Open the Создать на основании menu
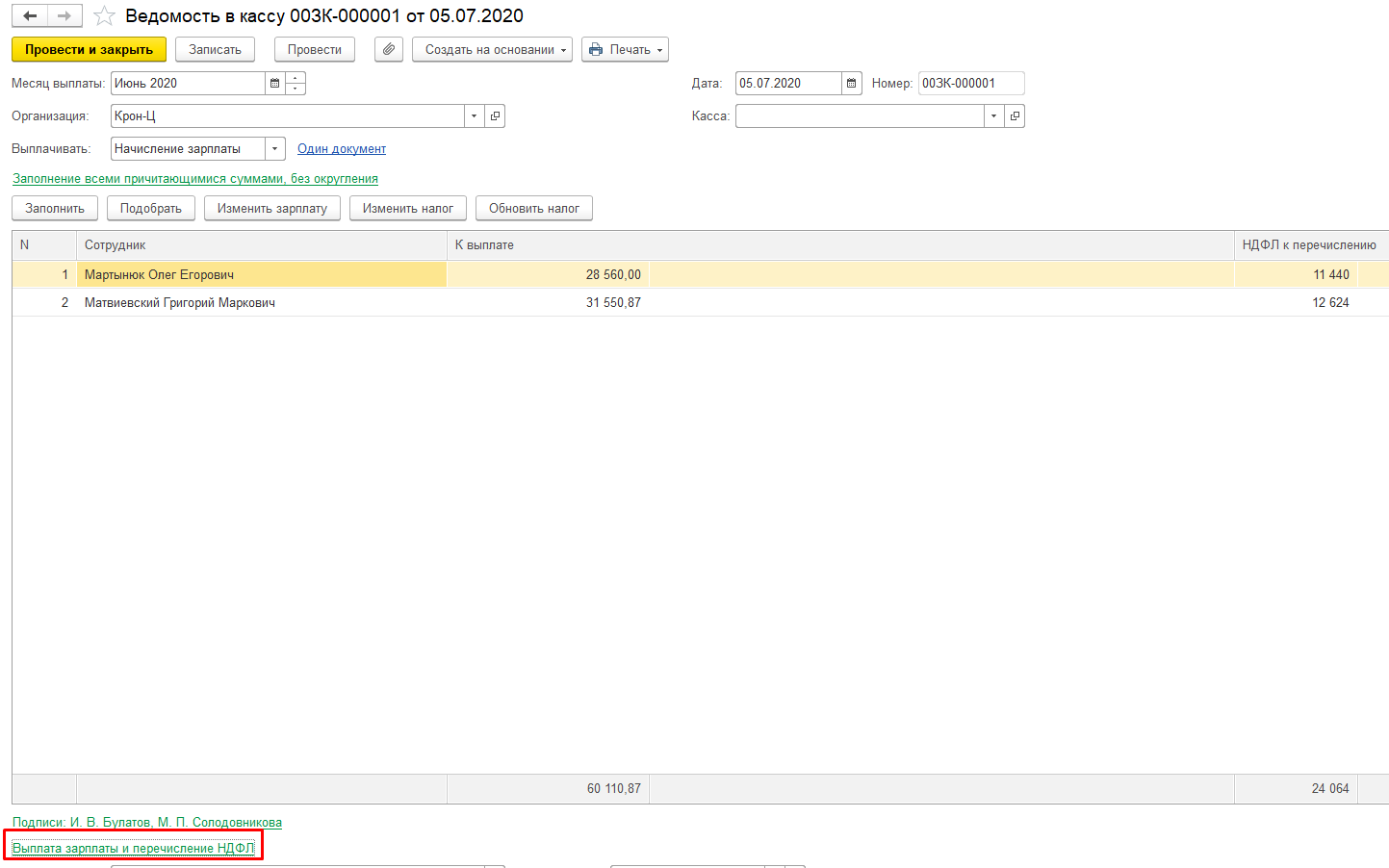The height and width of the screenshot is (868, 1389). coord(492,49)
